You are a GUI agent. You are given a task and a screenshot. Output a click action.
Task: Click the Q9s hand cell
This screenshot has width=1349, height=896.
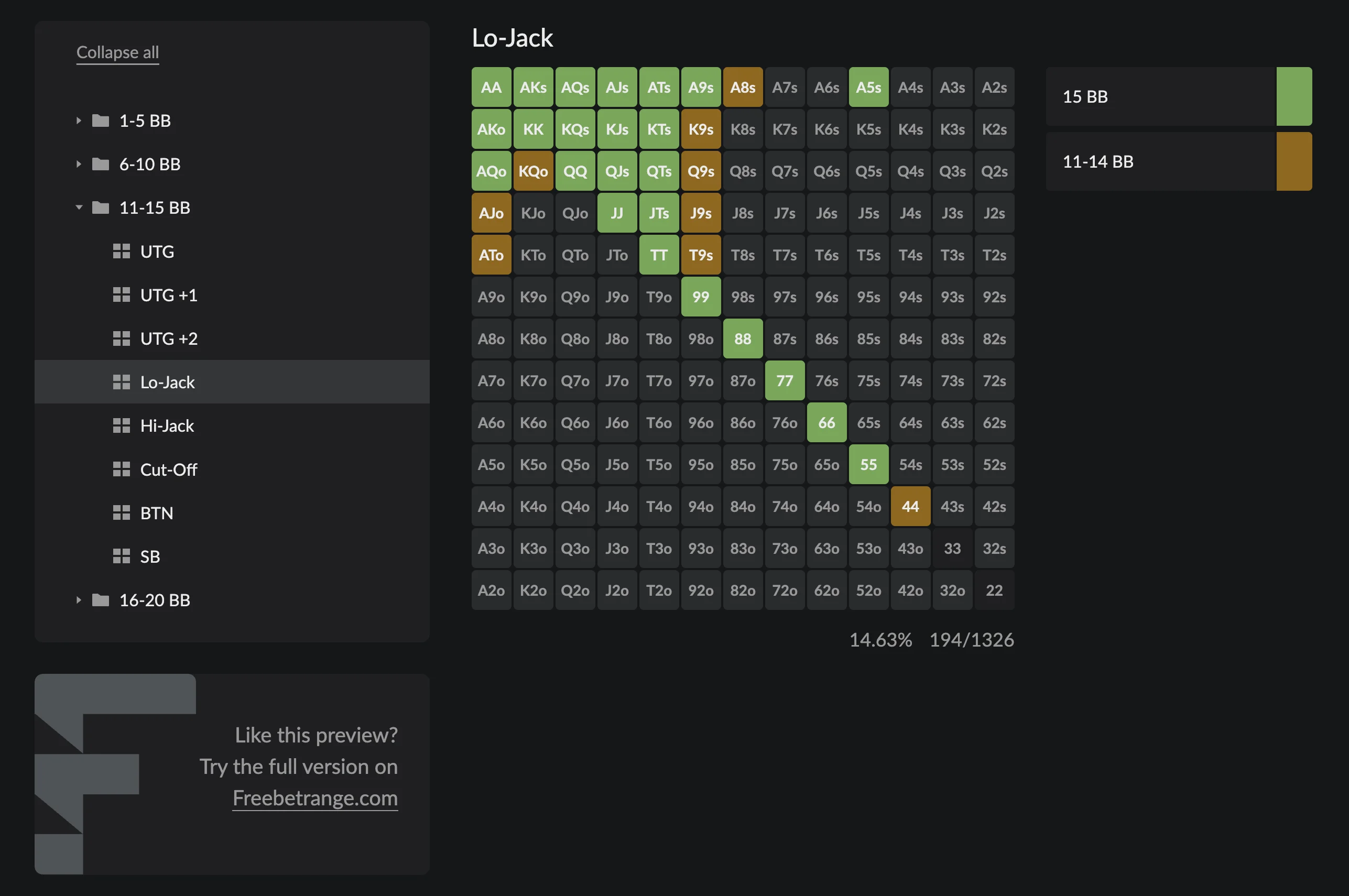701,171
